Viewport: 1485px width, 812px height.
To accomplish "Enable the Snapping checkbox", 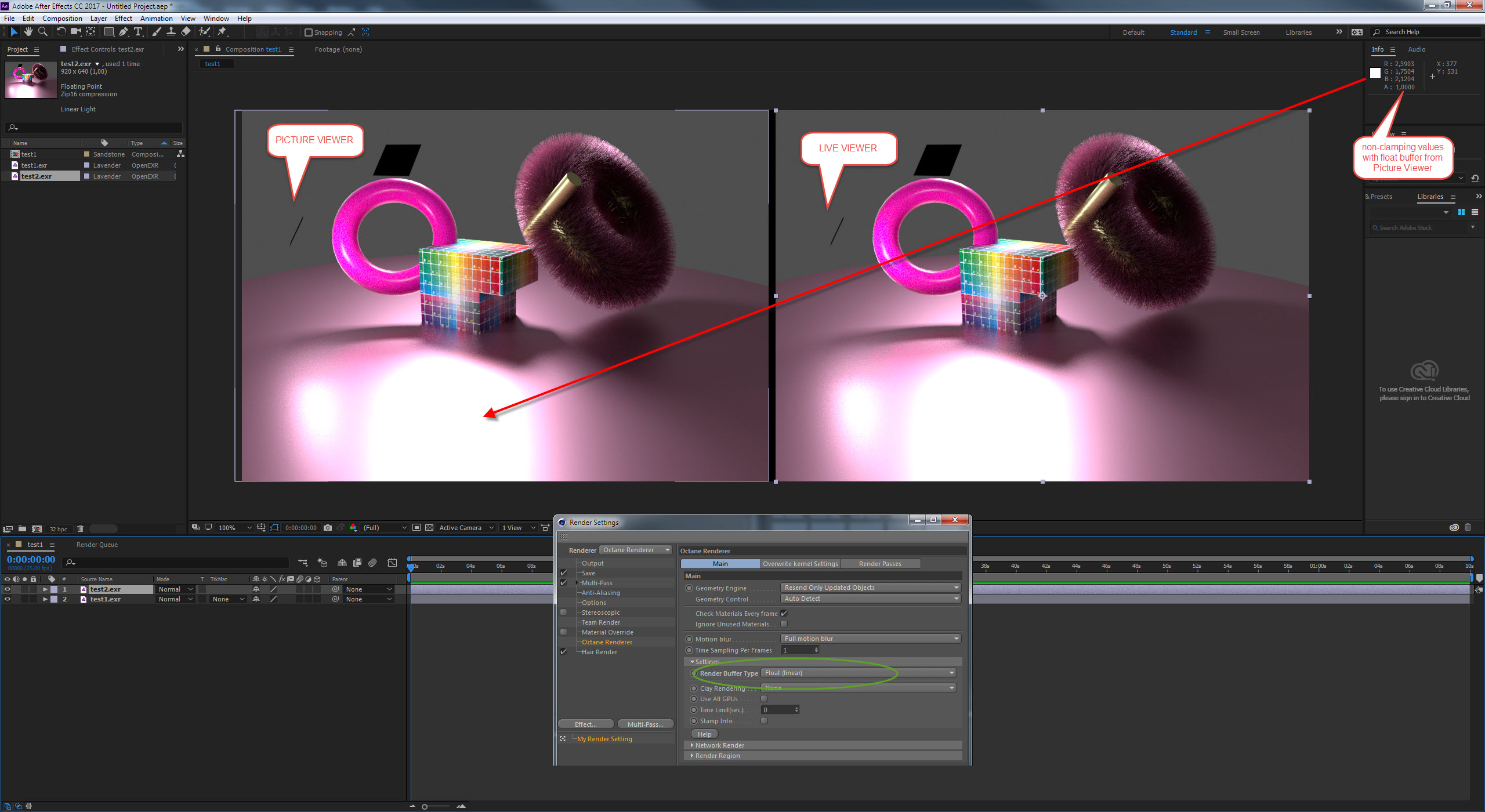I will [309, 32].
